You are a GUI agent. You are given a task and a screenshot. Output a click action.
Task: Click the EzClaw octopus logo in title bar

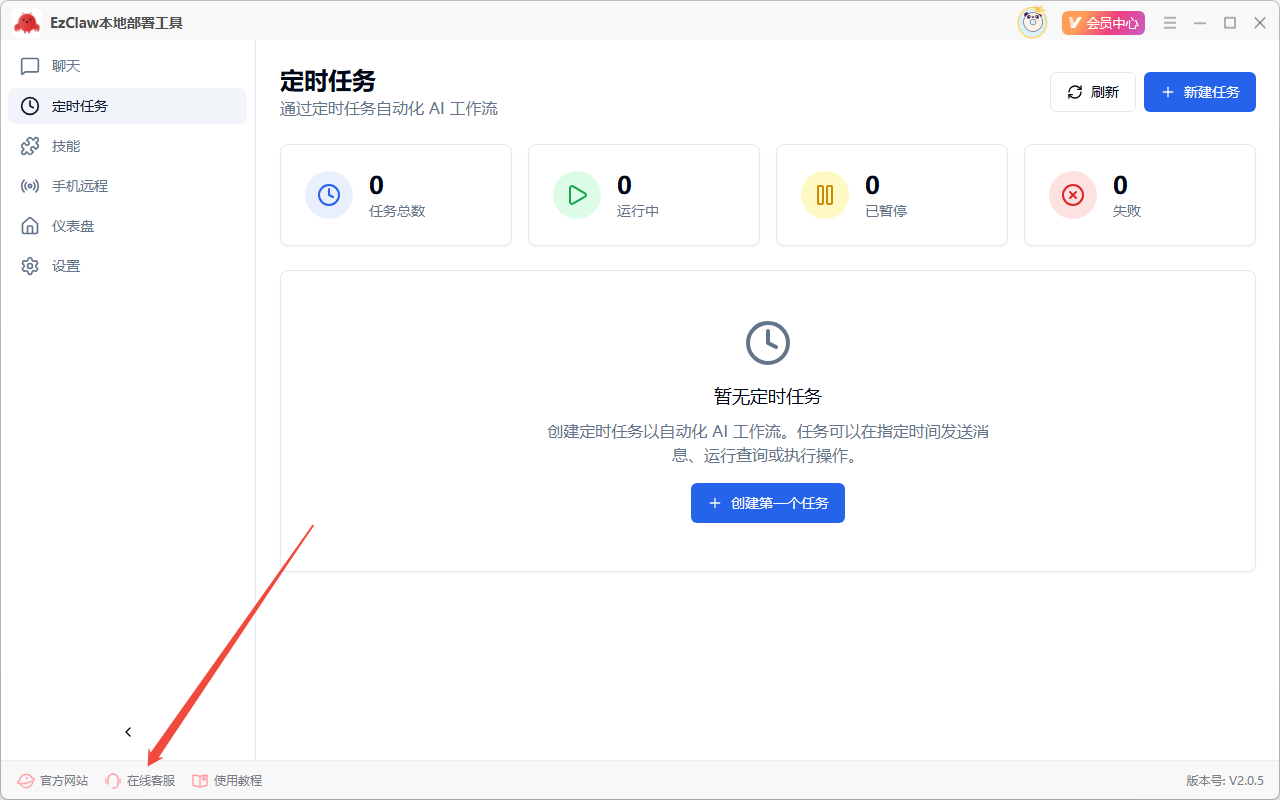click(x=28, y=21)
